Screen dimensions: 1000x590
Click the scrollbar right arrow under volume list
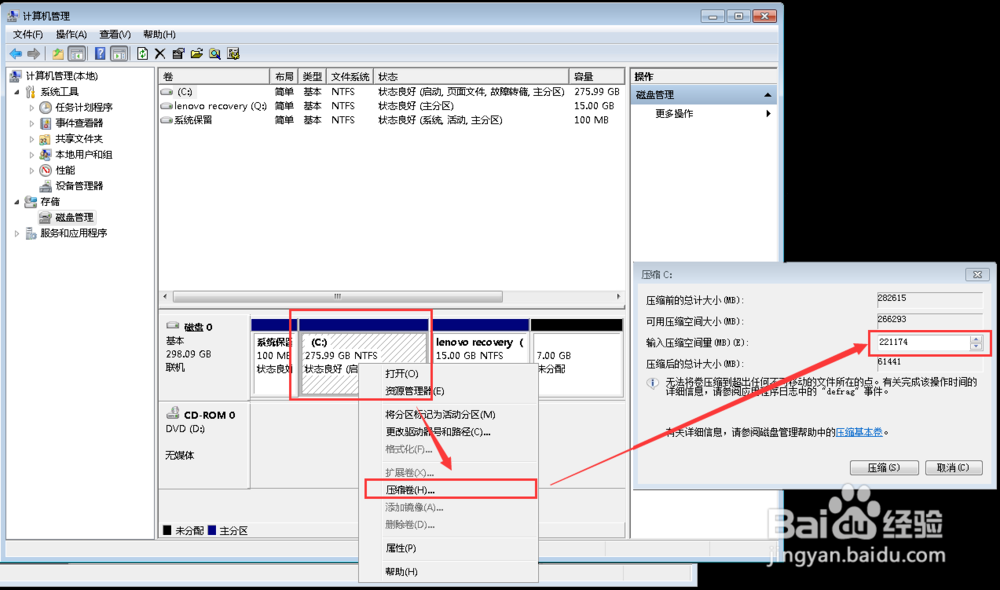(618, 297)
